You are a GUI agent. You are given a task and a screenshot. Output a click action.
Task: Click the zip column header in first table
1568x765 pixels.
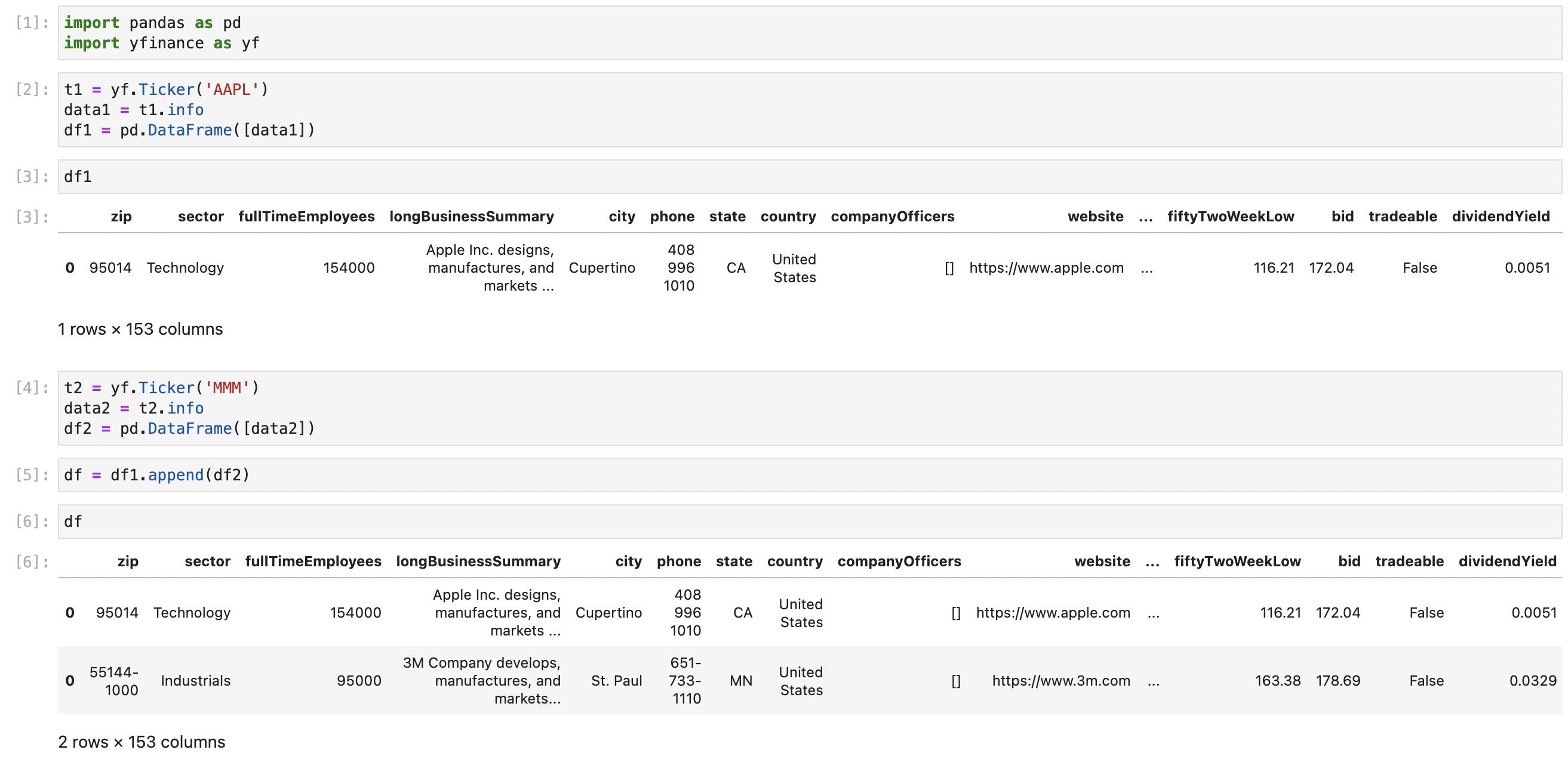(x=121, y=217)
